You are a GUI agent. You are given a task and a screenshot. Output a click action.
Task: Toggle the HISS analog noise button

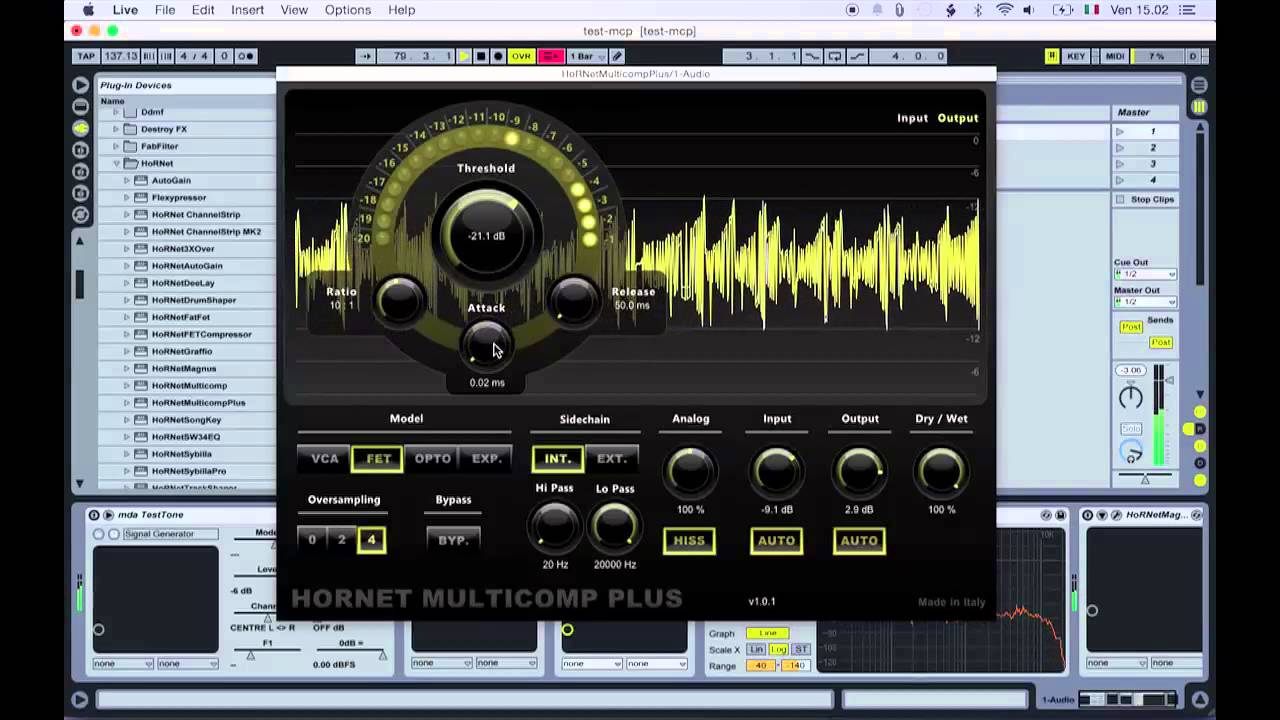pyautogui.click(x=689, y=541)
